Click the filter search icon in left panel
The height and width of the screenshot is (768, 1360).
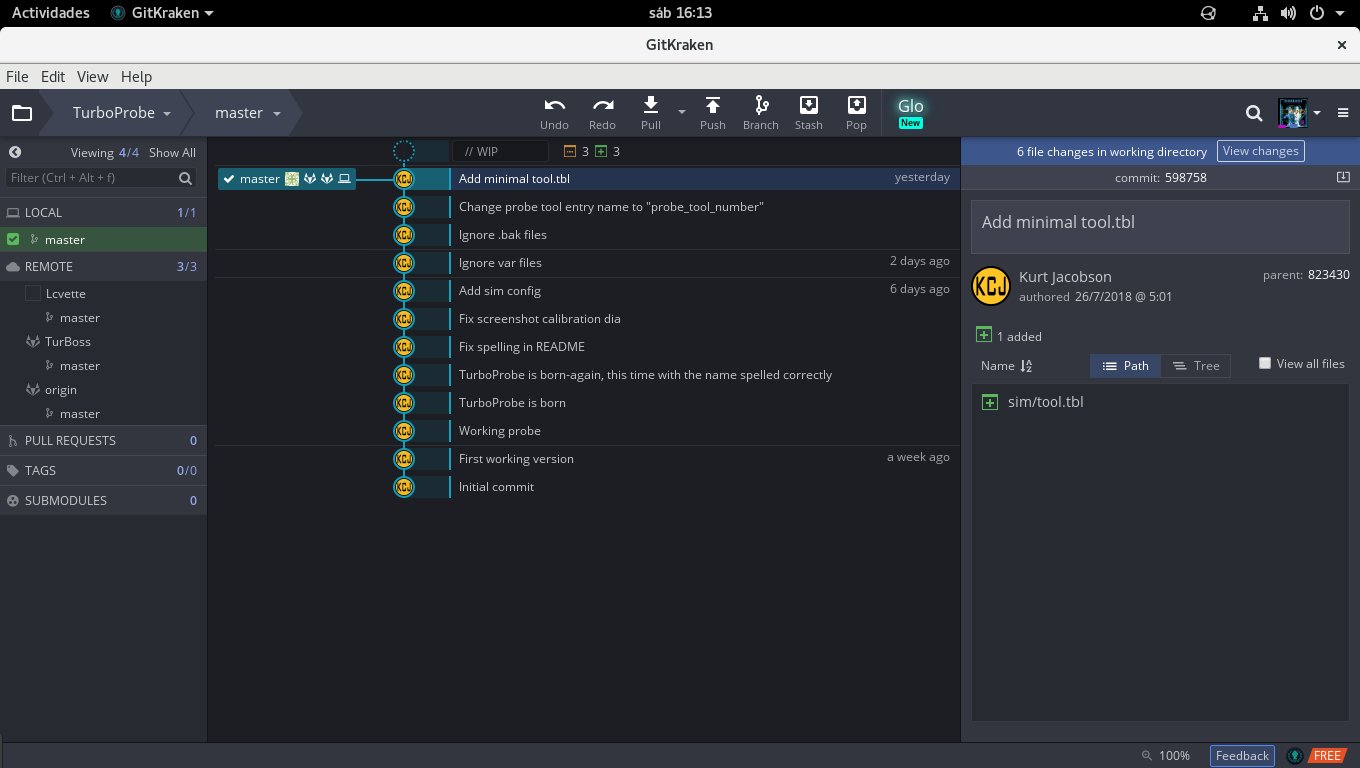(186, 178)
